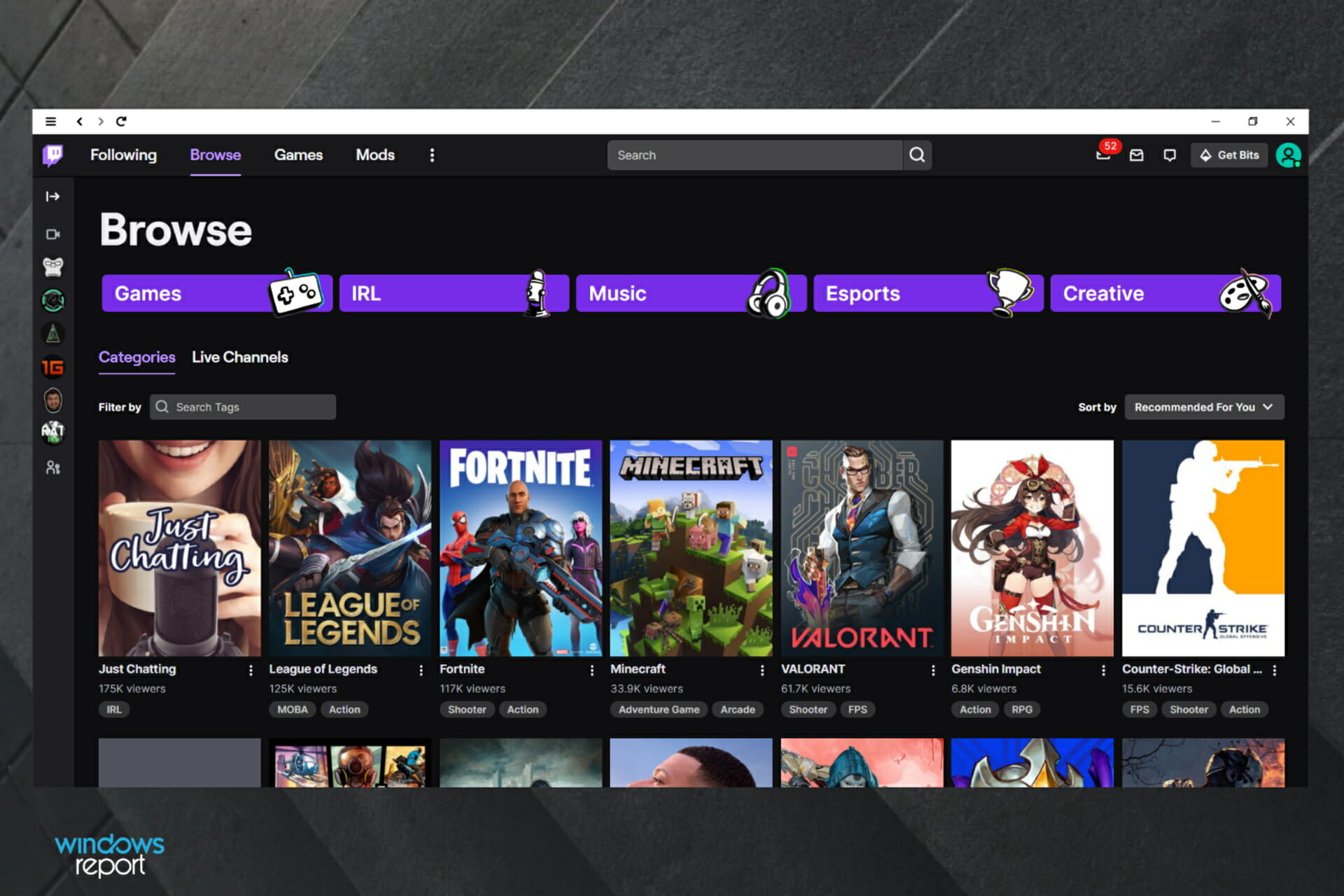Open the more options dots after Mods
Viewport: 1344px width, 896px height.
click(432, 155)
